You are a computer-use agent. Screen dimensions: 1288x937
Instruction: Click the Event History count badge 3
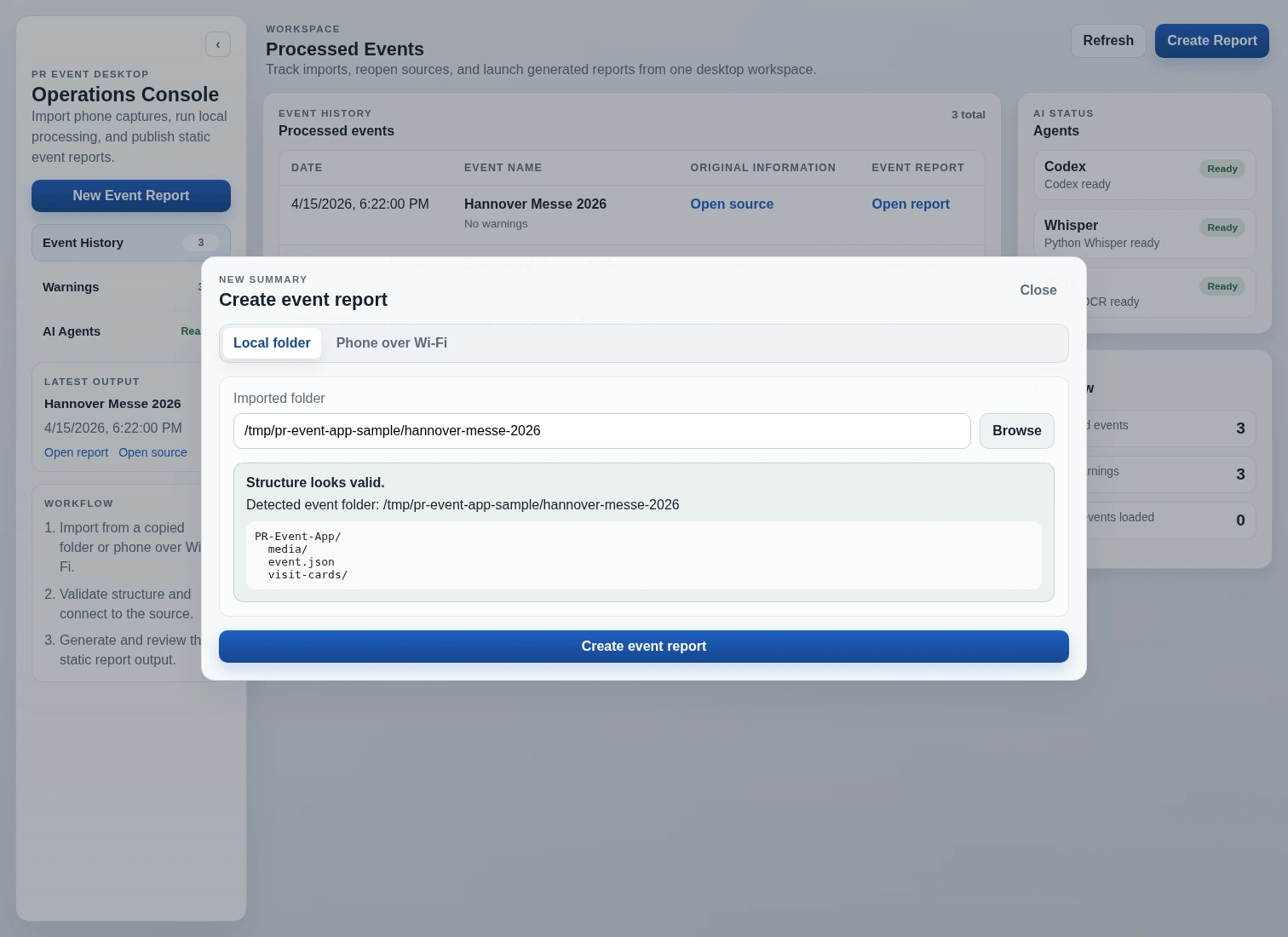(201, 243)
